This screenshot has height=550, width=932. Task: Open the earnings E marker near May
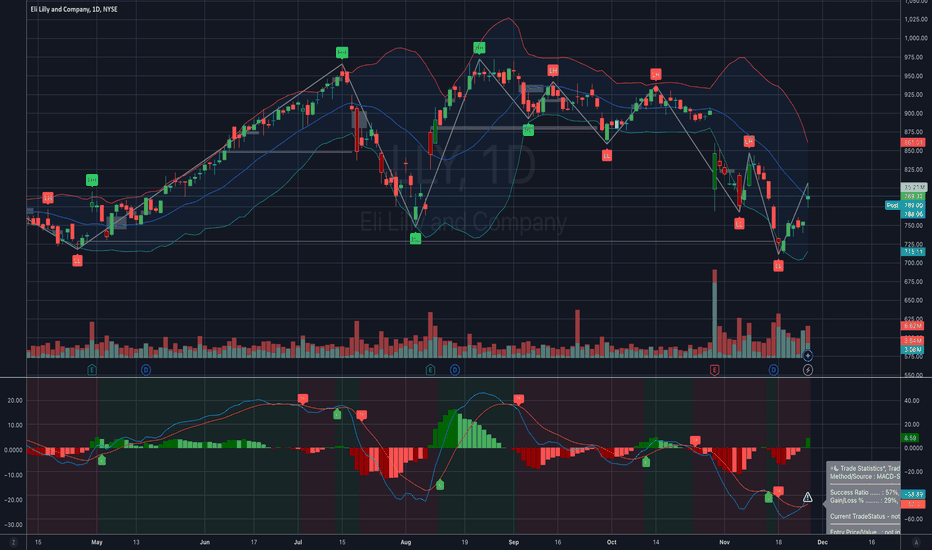pos(92,370)
